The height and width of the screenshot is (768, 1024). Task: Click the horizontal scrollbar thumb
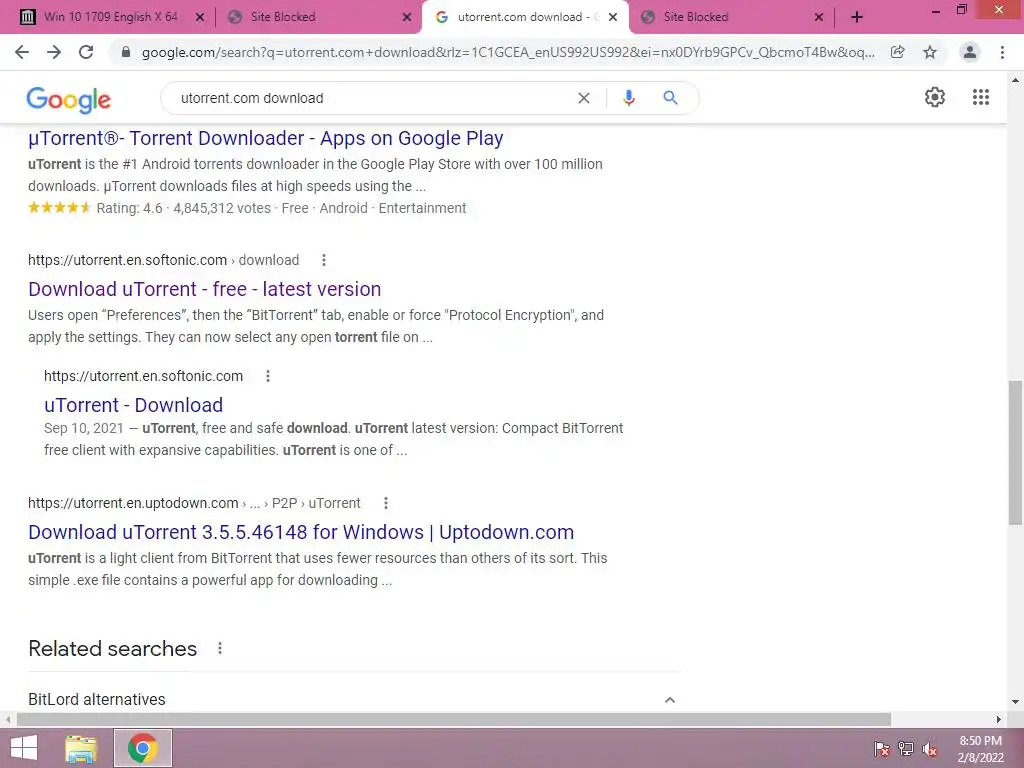click(454, 720)
